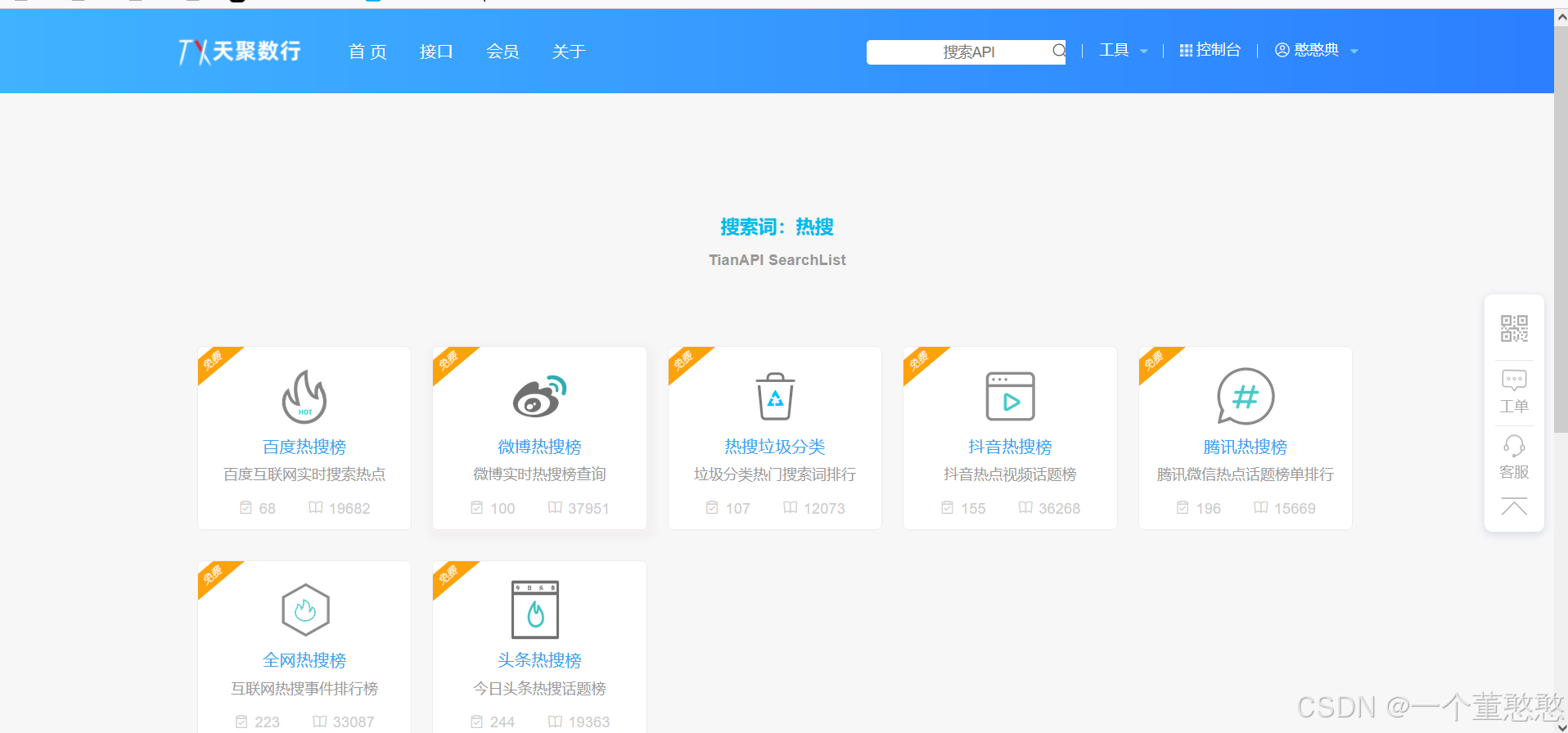
Task: Click the 免费 ribbon on 百度热搜榜 card
Action: click(x=214, y=361)
